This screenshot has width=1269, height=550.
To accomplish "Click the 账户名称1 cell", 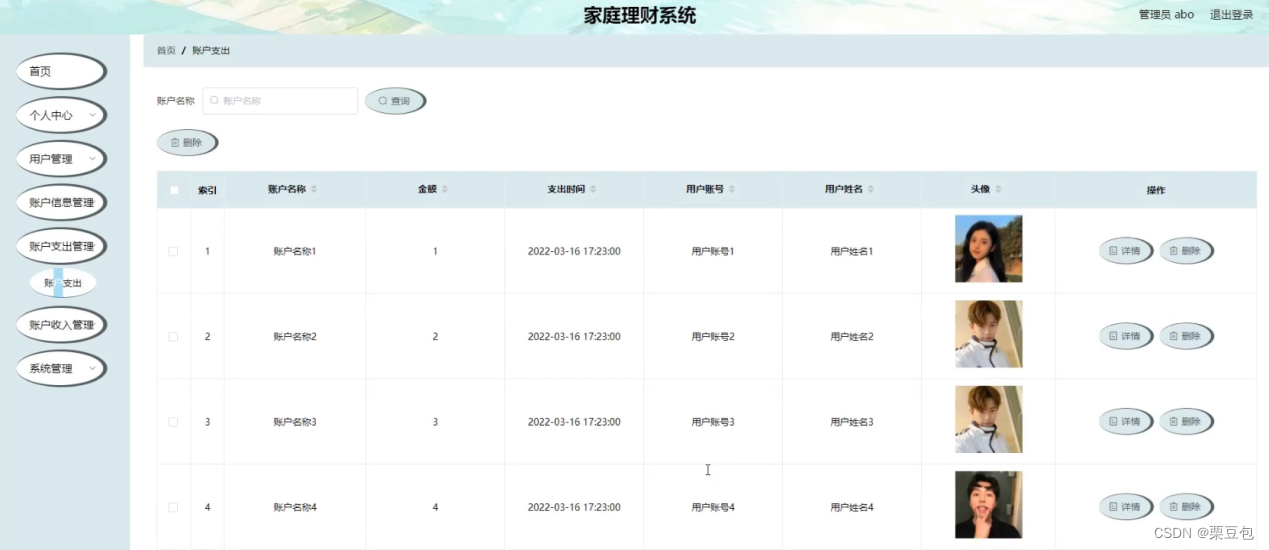I will 295,251.
